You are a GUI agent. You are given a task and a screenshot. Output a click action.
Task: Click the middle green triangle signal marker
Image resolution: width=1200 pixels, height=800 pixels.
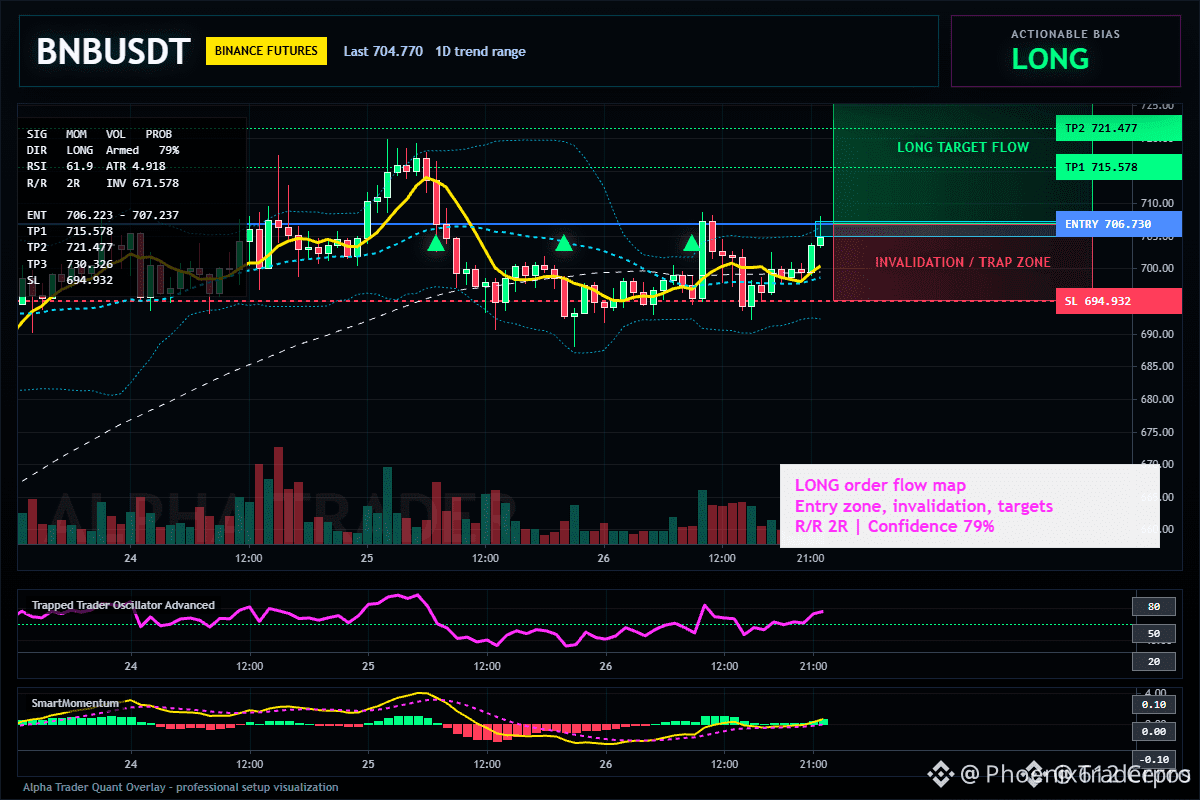(x=564, y=243)
